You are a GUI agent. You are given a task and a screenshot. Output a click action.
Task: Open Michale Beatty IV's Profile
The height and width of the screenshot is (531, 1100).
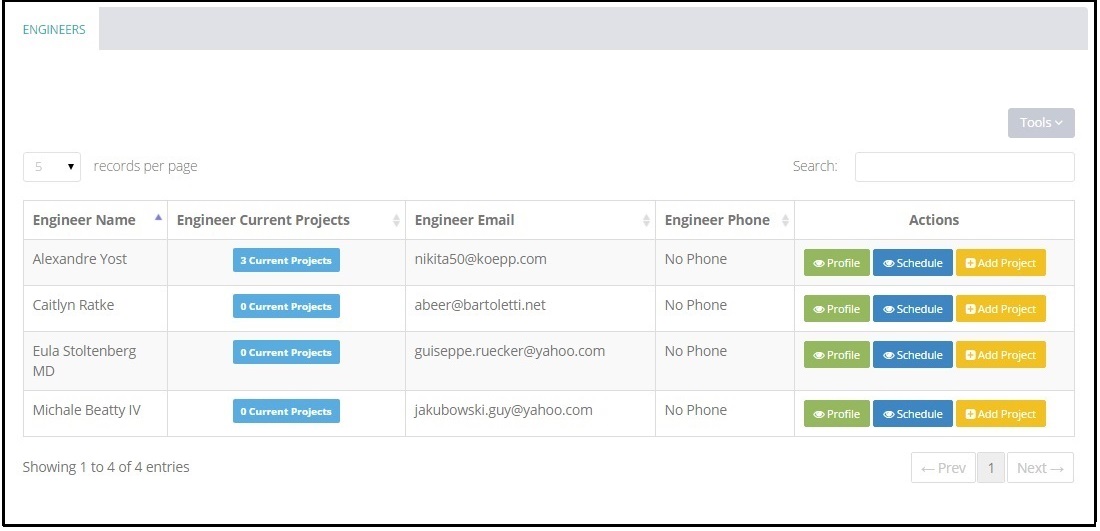(837, 414)
